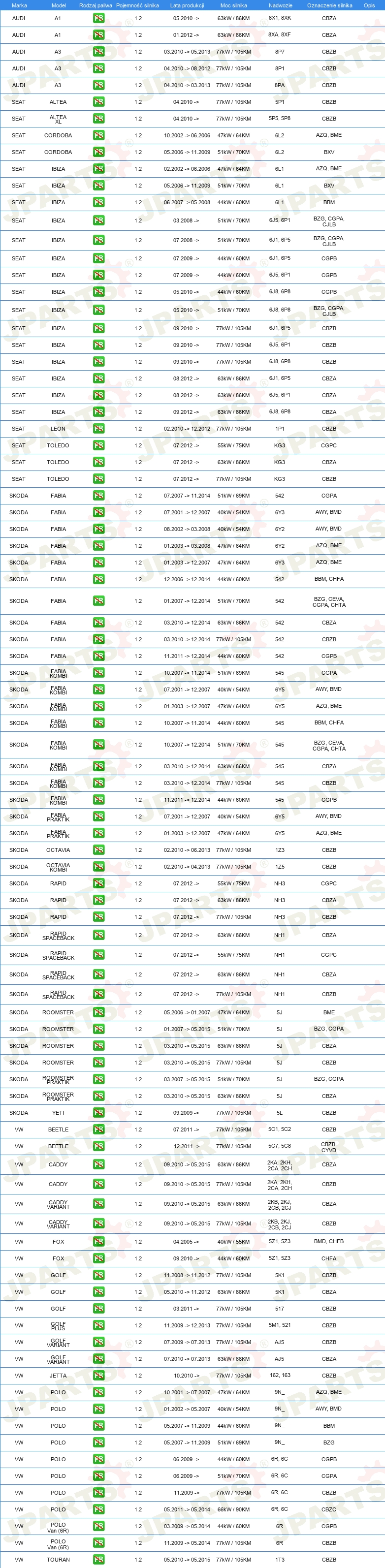Click the 'TOURAN' model cell
385x1568 pixels.
point(58,1560)
